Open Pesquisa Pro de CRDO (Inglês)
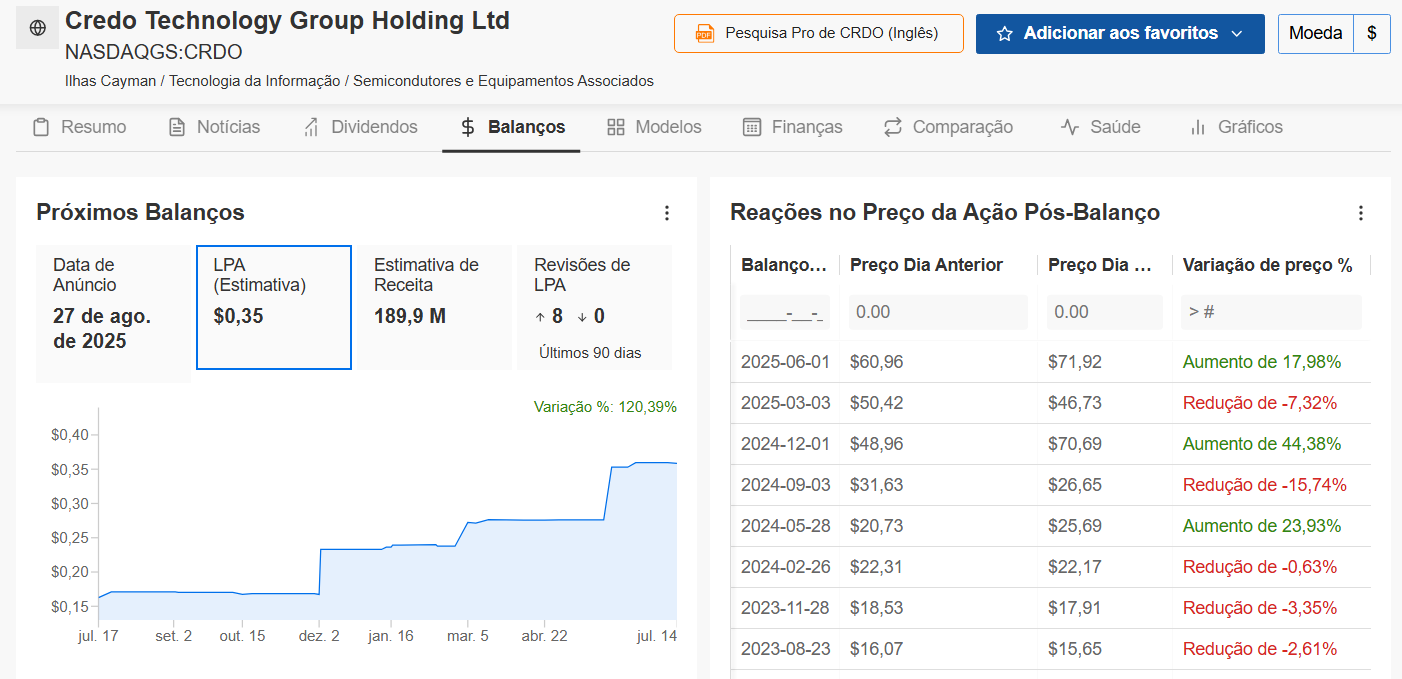The image size is (1402, 679). [x=818, y=33]
